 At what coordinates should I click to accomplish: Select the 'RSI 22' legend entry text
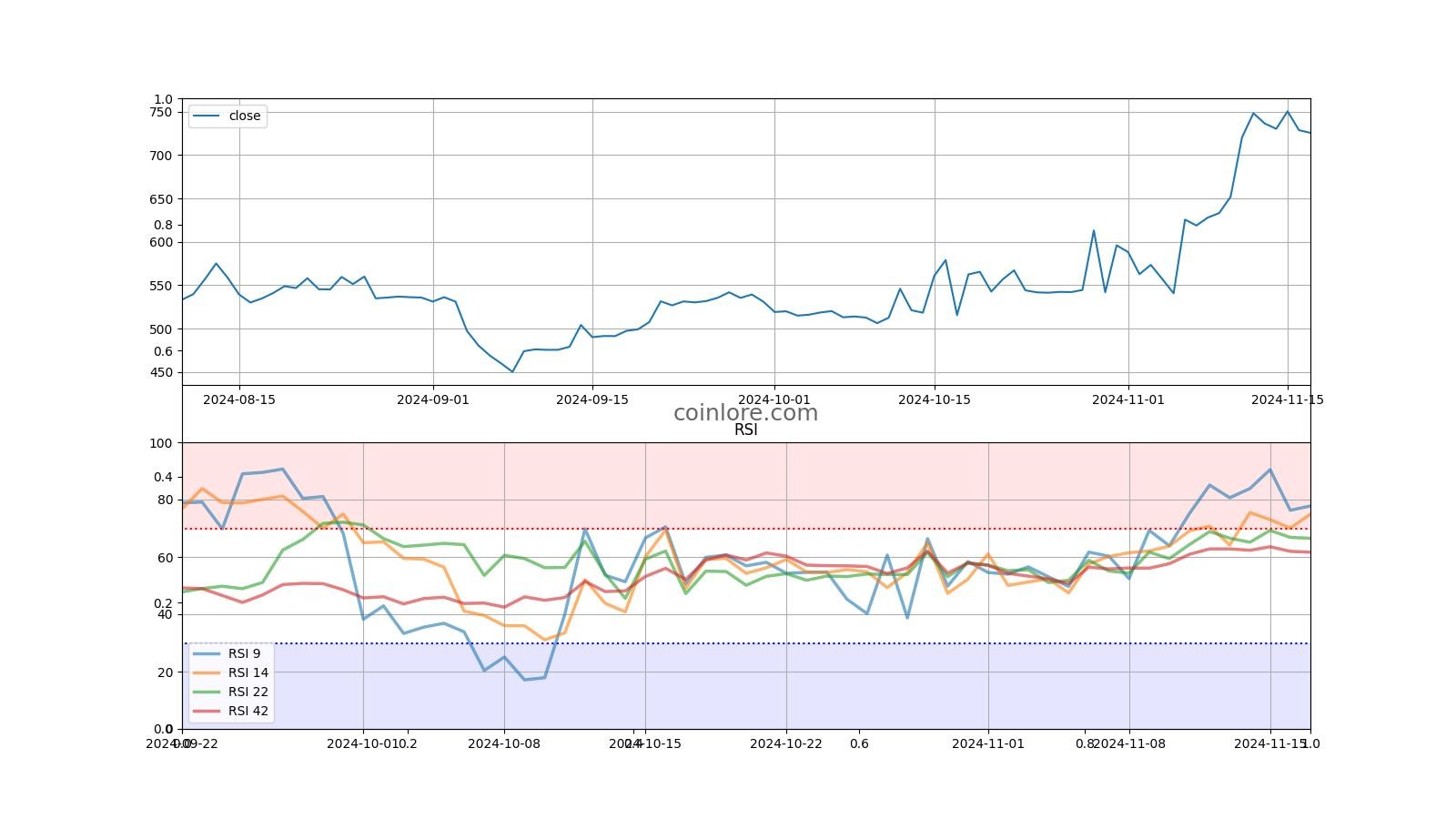248,692
